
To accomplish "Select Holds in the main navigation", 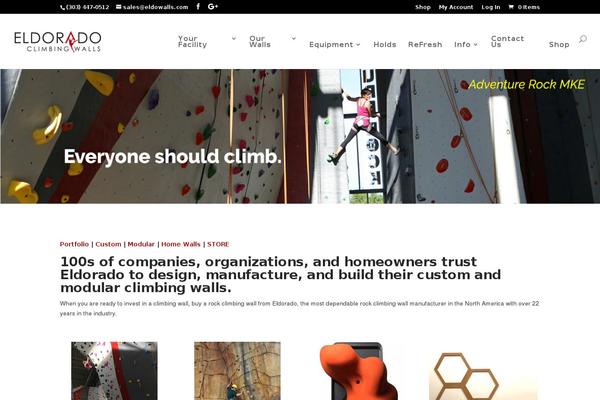I will 385,44.
